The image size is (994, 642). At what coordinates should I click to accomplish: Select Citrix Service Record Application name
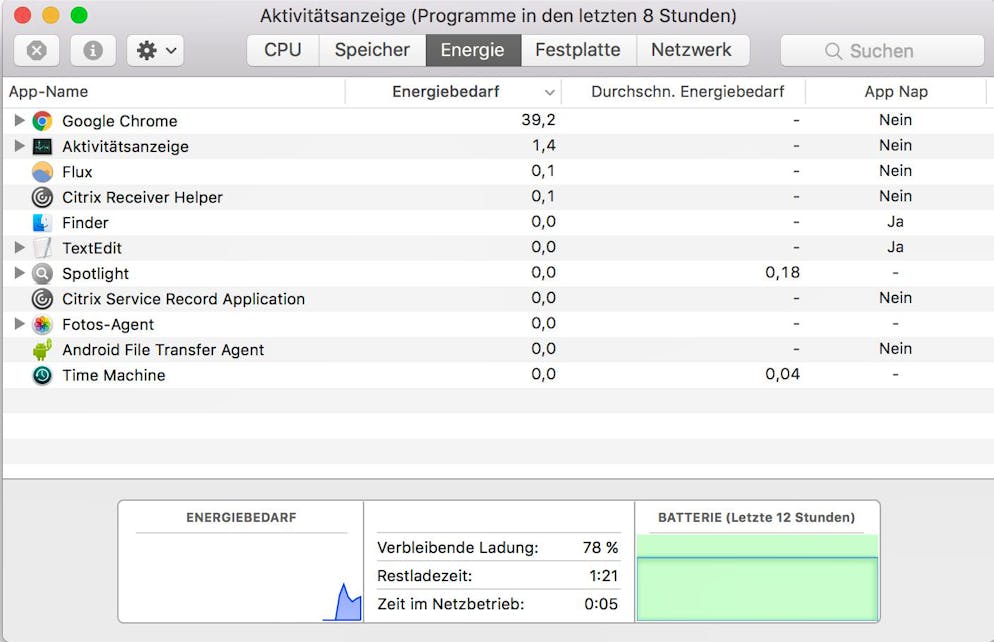point(184,299)
